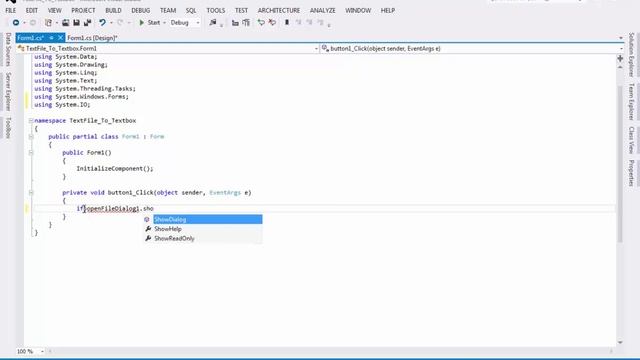Switch to the Form1.cs [Design] tab

(x=93, y=38)
